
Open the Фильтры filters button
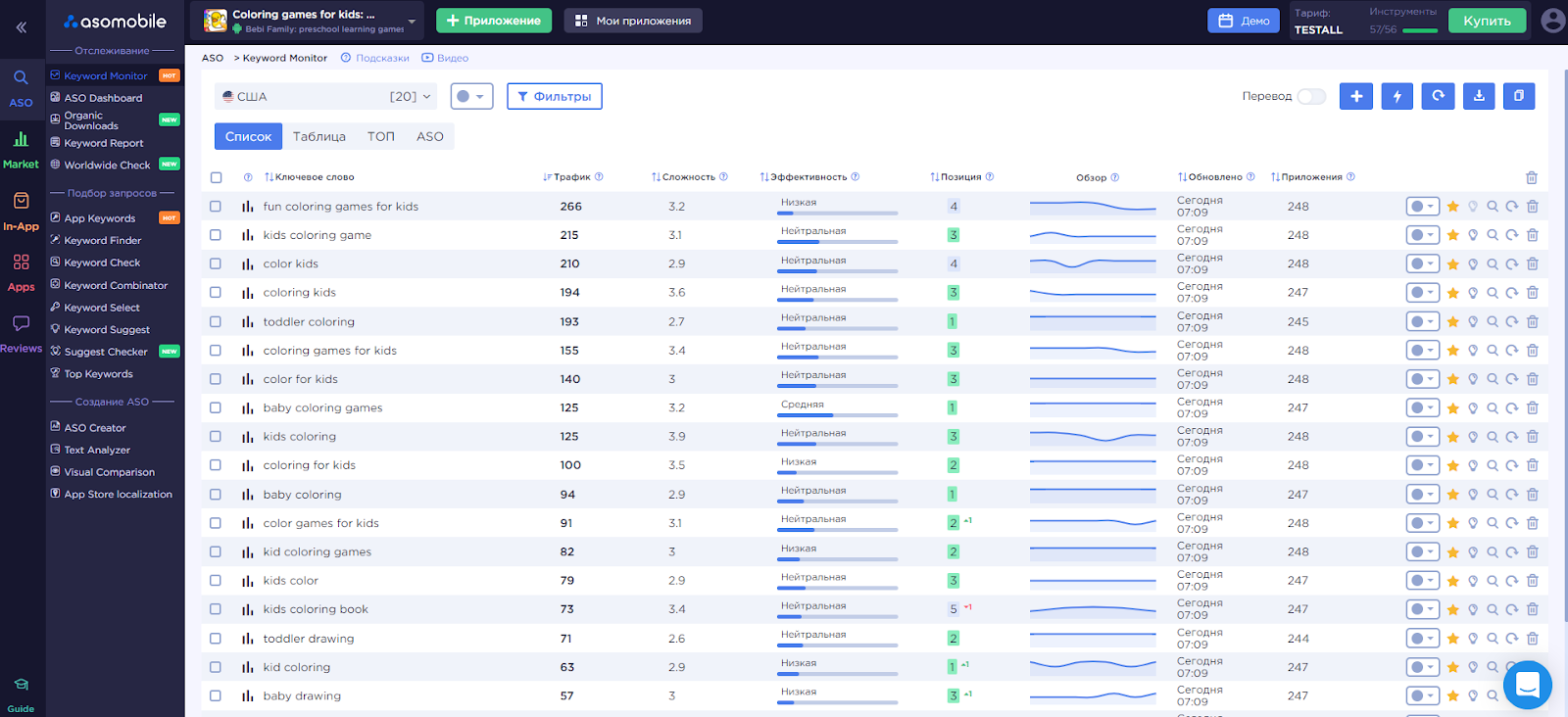(555, 96)
